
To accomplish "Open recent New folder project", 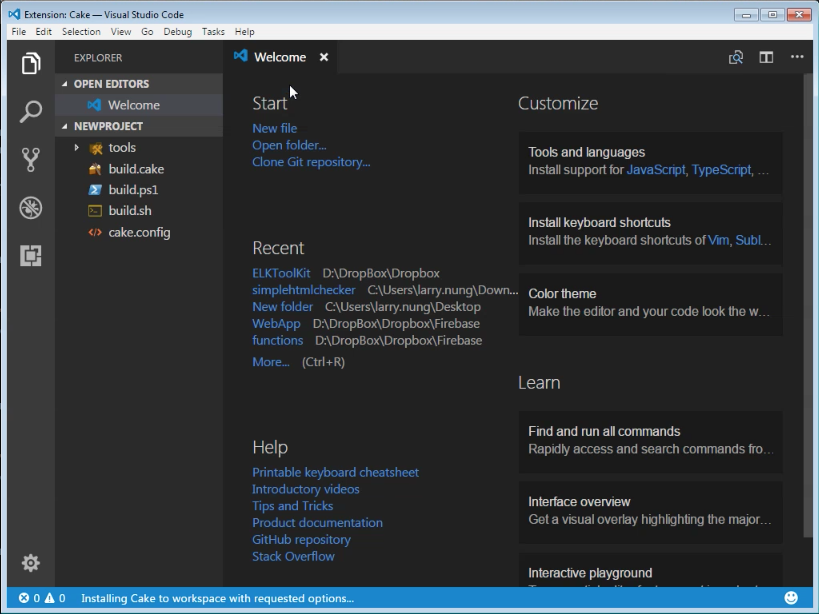I will pos(283,306).
